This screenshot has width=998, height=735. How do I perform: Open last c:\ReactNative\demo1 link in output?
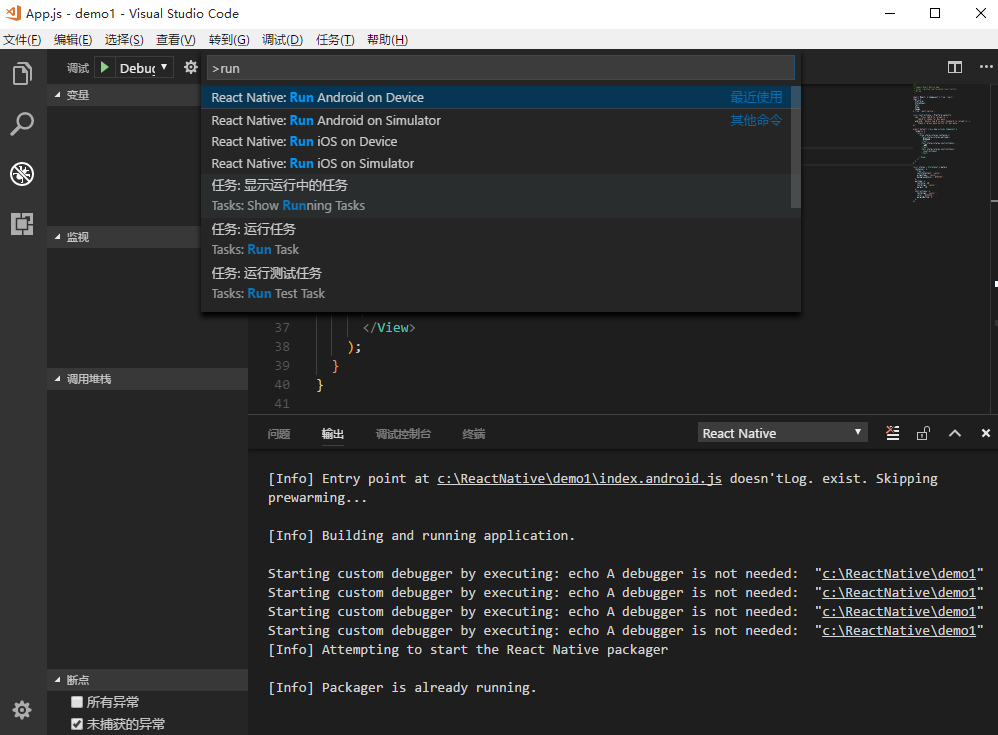click(x=899, y=631)
